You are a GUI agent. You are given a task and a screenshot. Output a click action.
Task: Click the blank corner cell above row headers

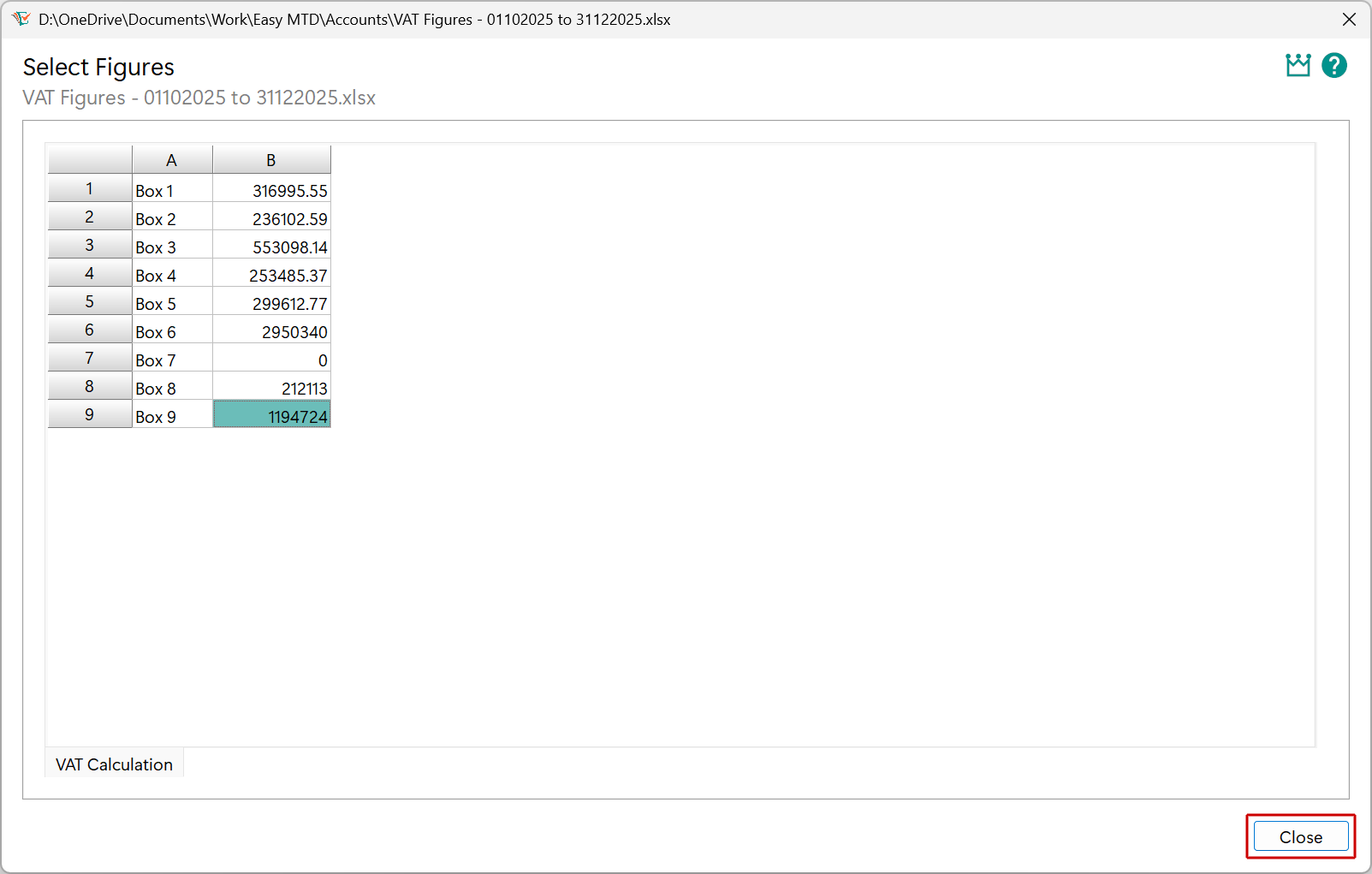coord(89,159)
